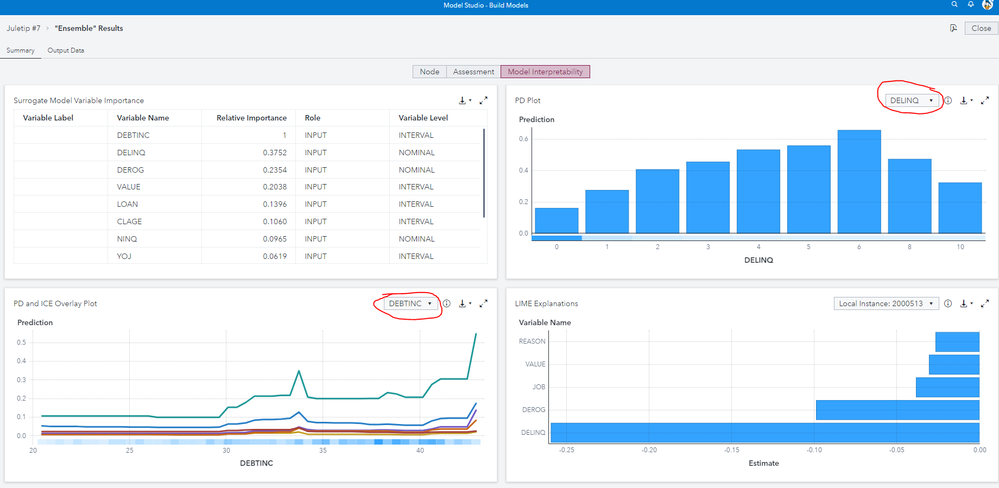This screenshot has height=488, width=999.
Task: Maximize the PD Plot panel
Action: pos(985,100)
